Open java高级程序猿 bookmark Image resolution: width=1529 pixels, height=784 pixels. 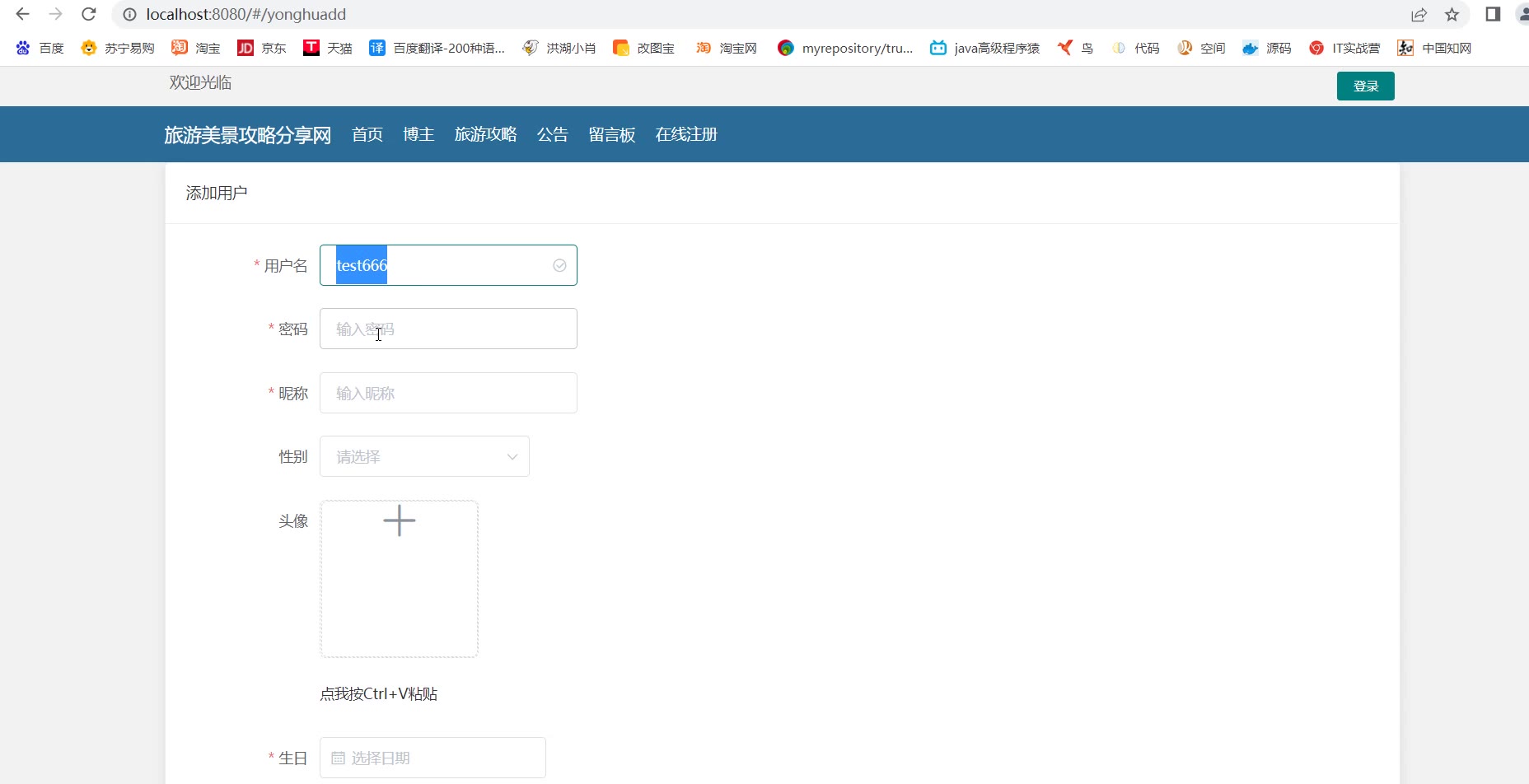click(x=985, y=48)
